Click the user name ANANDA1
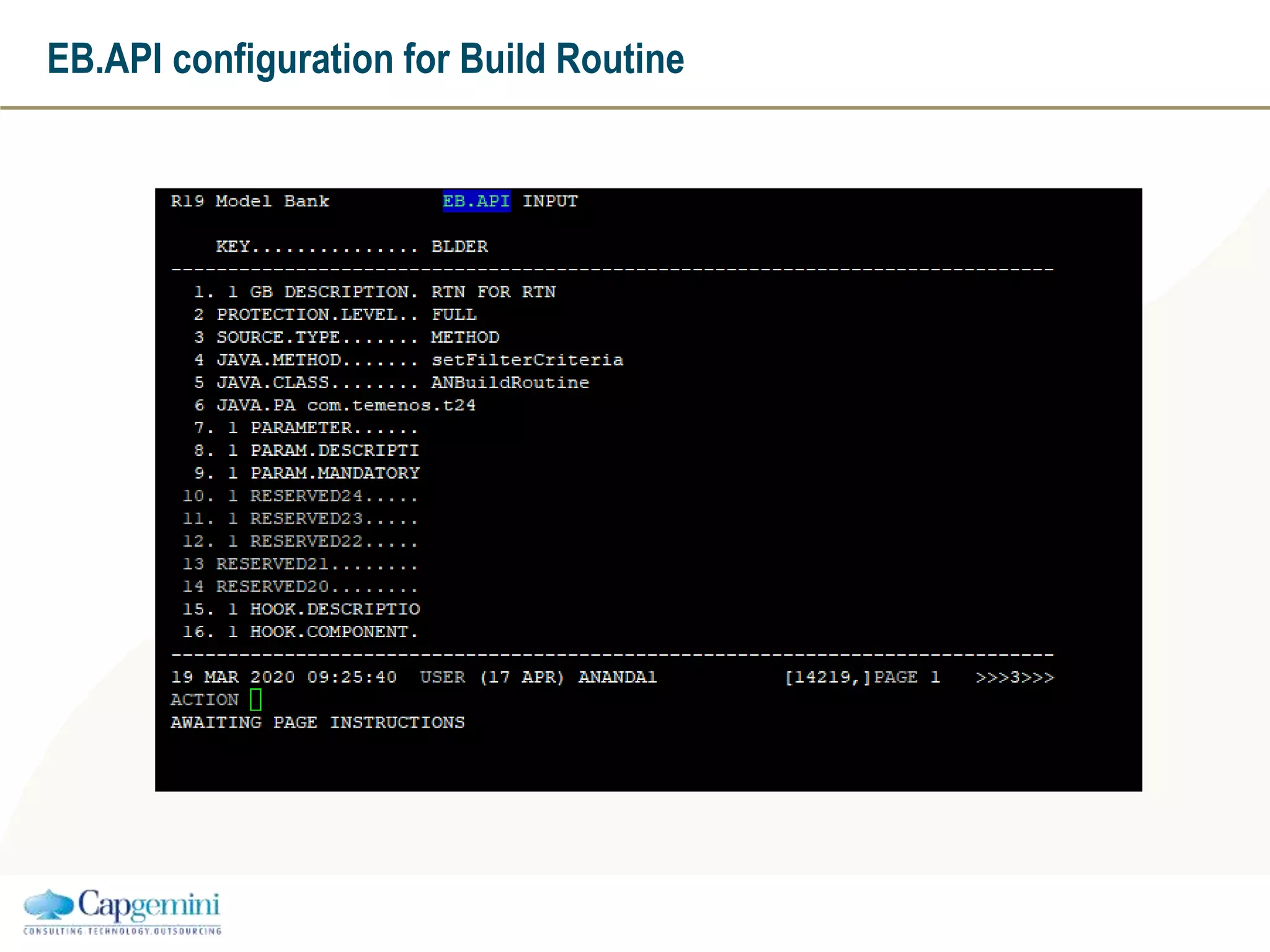Image resolution: width=1270 pixels, height=952 pixels. point(618,677)
